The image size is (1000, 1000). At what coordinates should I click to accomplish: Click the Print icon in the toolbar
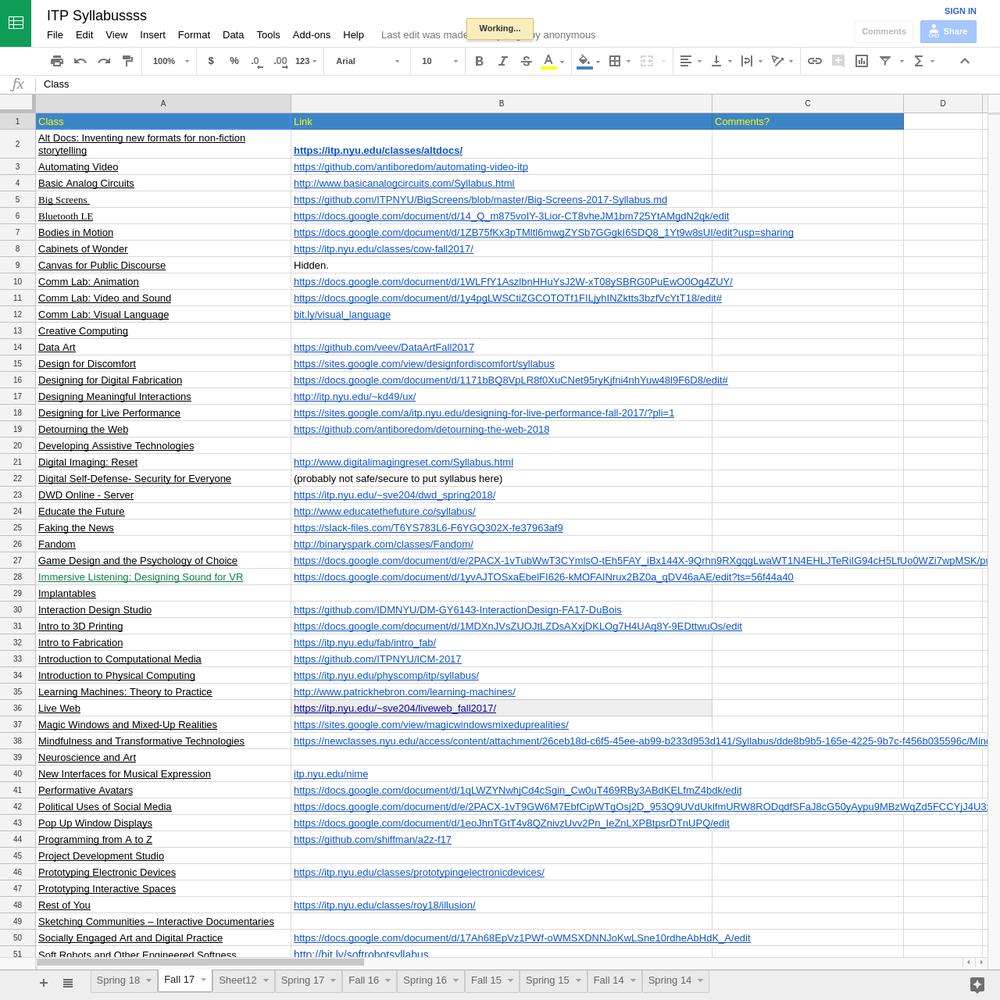tap(57, 61)
